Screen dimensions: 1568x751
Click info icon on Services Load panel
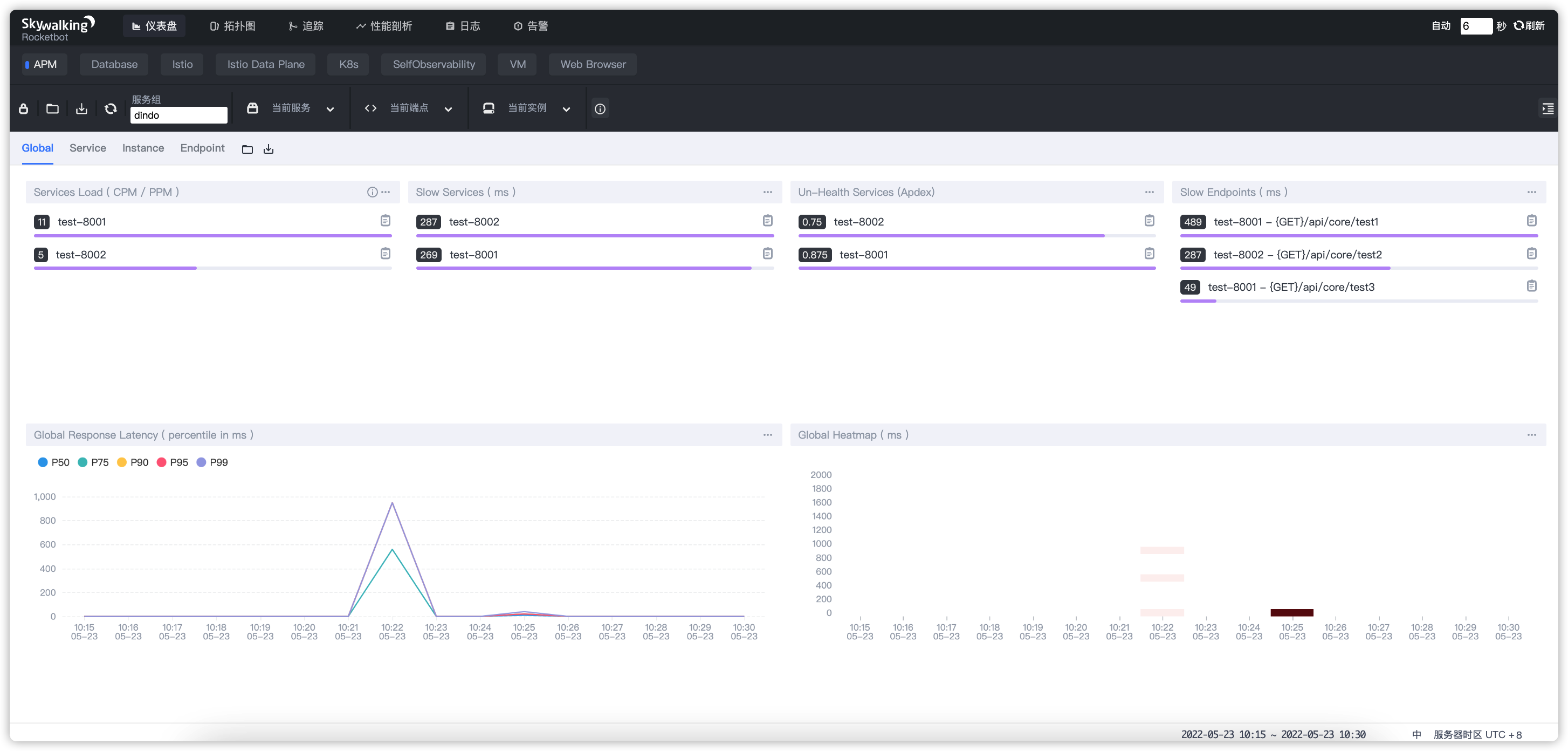click(372, 192)
